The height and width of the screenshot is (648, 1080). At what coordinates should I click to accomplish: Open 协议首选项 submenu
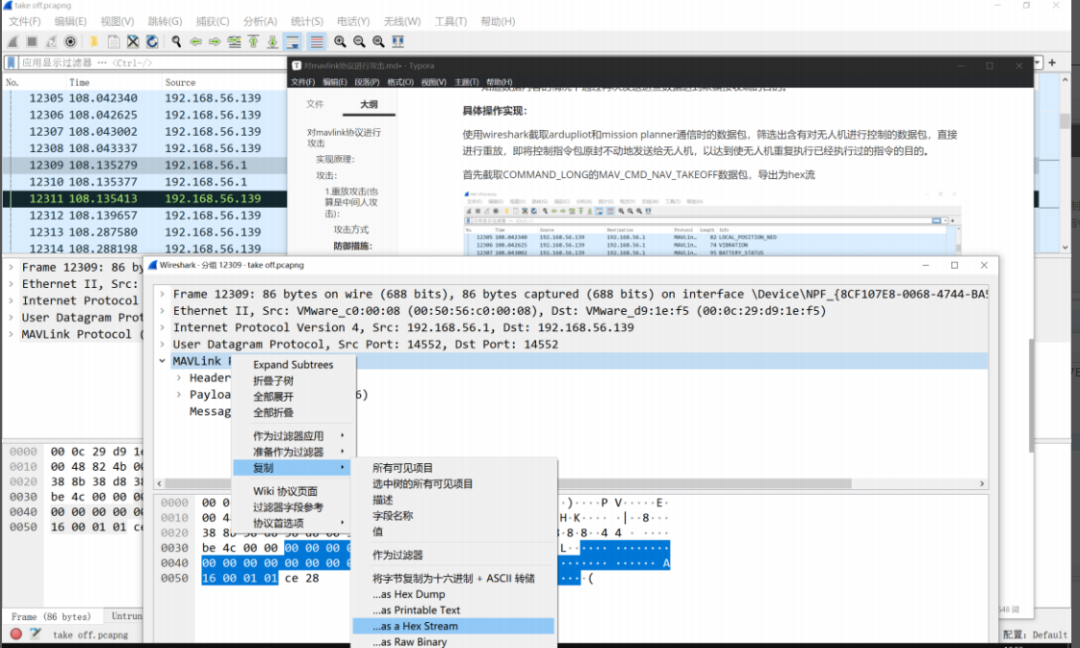[x=293, y=523]
